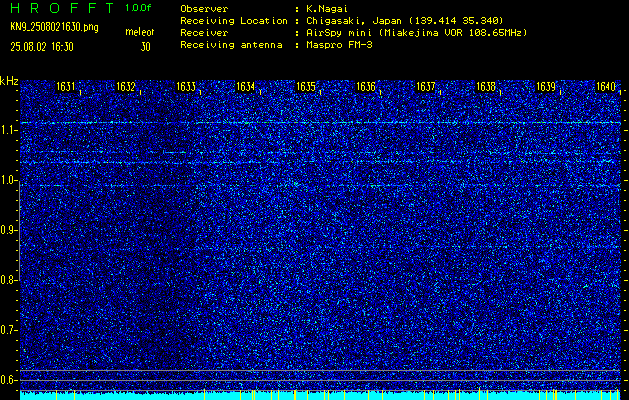The width and height of the screenshot is (629, 400).
Task: Click the HROFFT program title
Action: [63, 8]
